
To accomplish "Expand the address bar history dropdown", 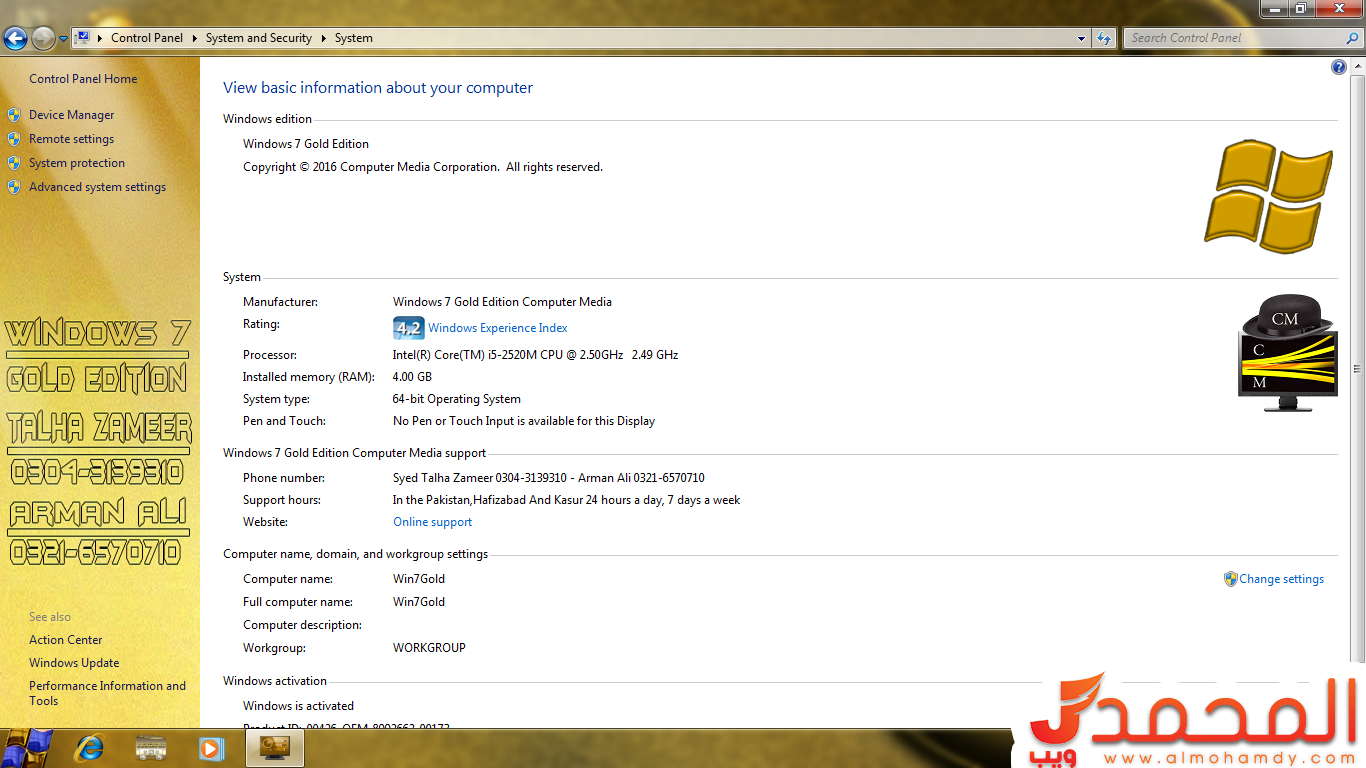I will pyautogui.click(x=1081, y=38).
